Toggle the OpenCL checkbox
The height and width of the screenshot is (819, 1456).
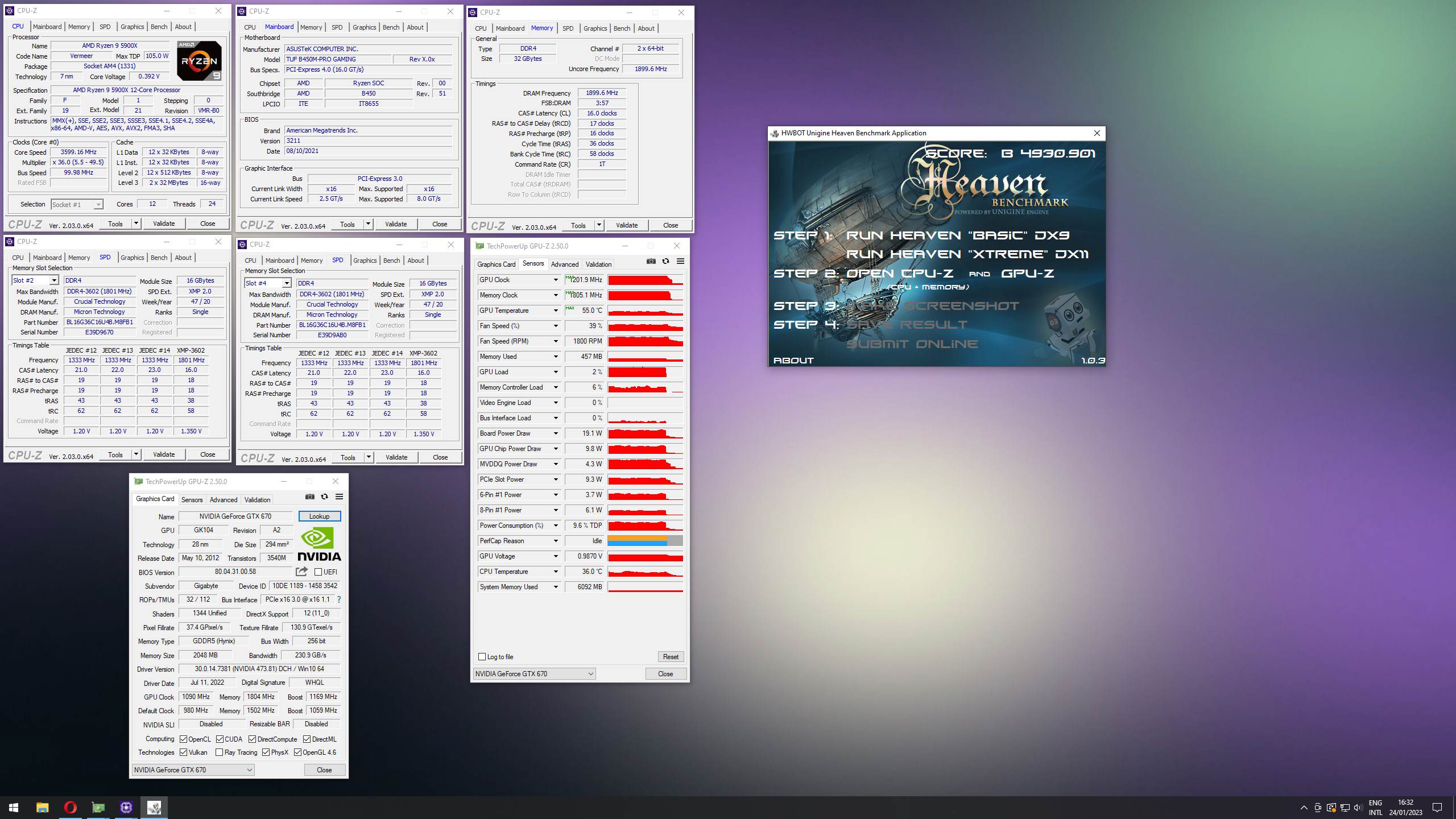(183, 739)
